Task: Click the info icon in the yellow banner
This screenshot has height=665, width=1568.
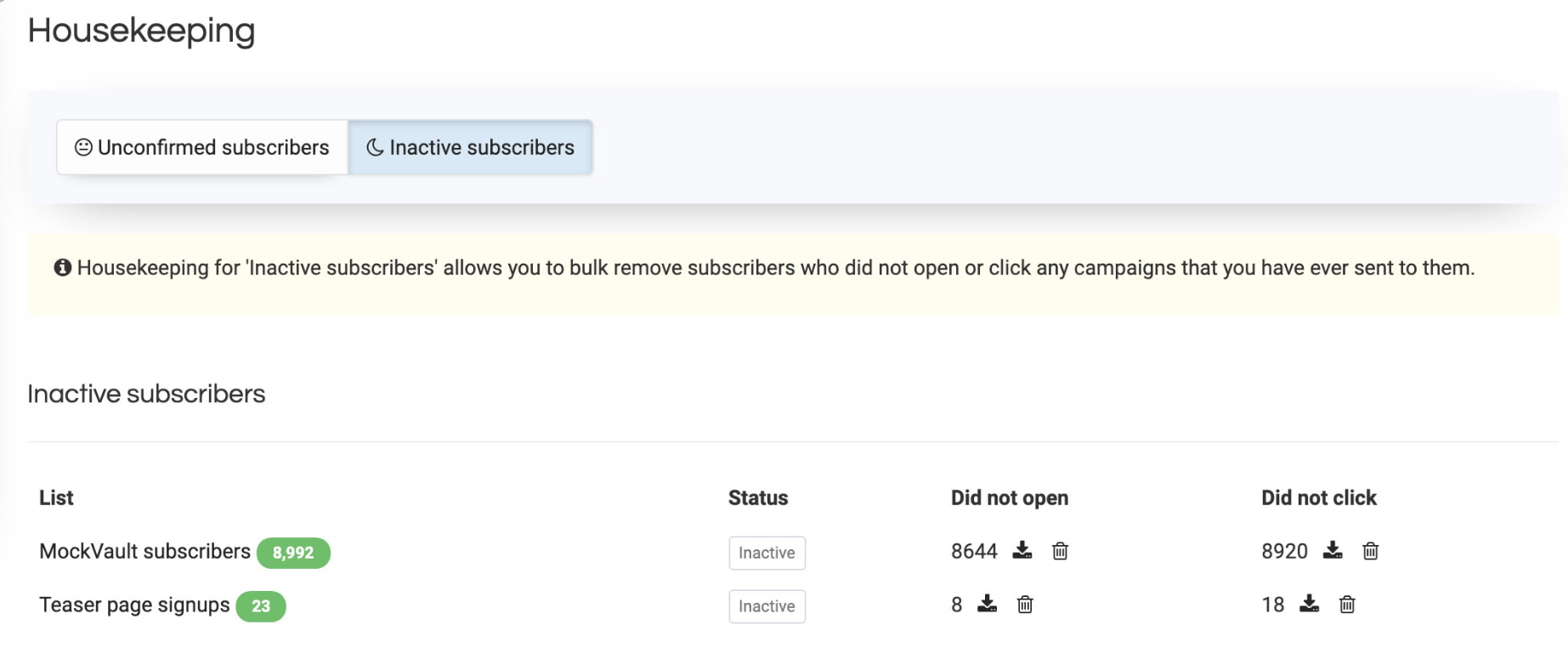Action: (62, 268)
